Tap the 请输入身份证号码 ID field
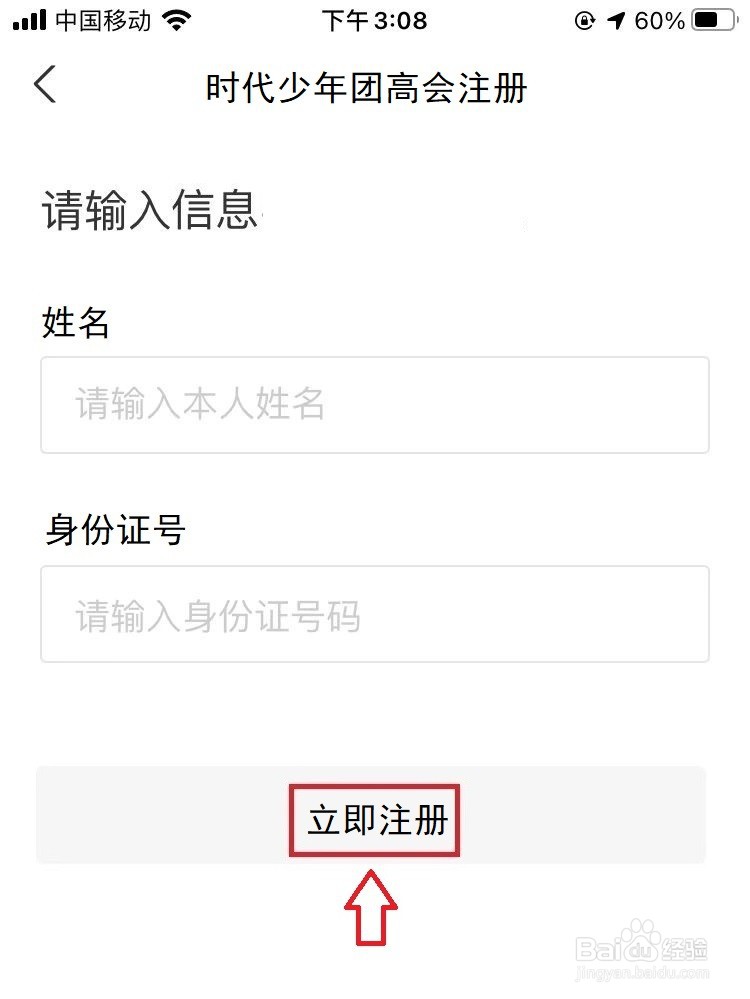The width and height of the screenshot is (750, 999). tap(374, 614)
